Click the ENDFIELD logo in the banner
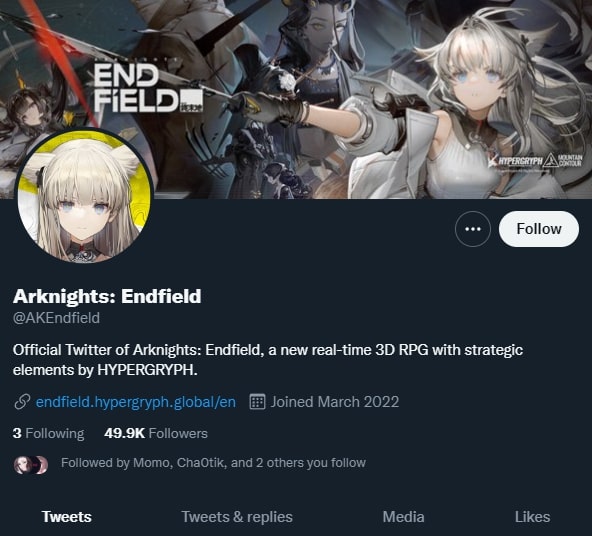Image resolution: width=592 pixels, height=536 pixels. 148,88
